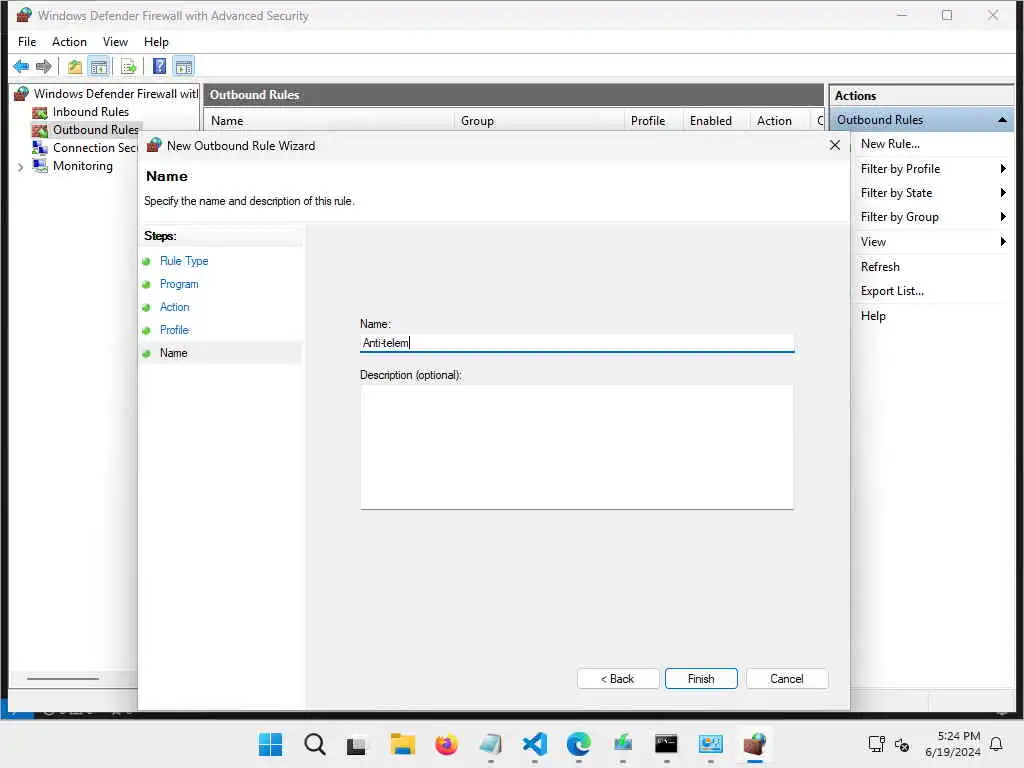Click Refresh in Actions pane

pos(880,266)
